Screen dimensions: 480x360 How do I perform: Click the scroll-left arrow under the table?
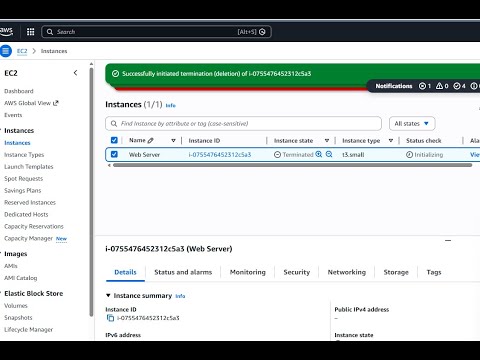point(109,165)
